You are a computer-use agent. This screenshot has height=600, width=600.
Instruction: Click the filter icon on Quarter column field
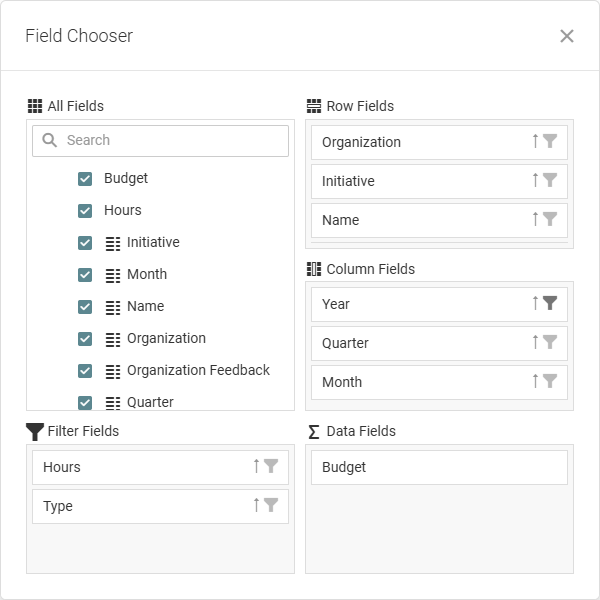coord(550,343)
